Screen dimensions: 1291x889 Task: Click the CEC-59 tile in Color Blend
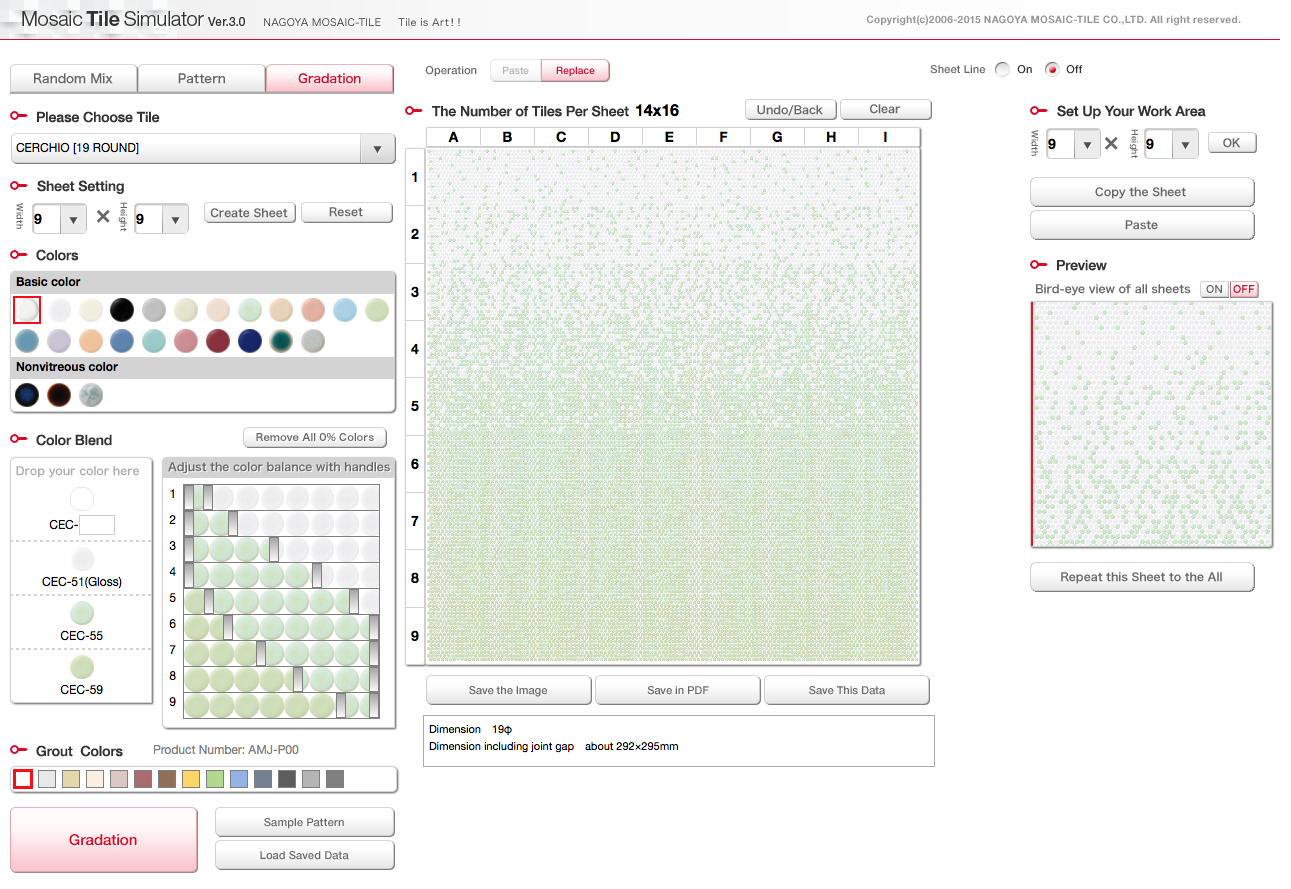[x=82, y=667]
